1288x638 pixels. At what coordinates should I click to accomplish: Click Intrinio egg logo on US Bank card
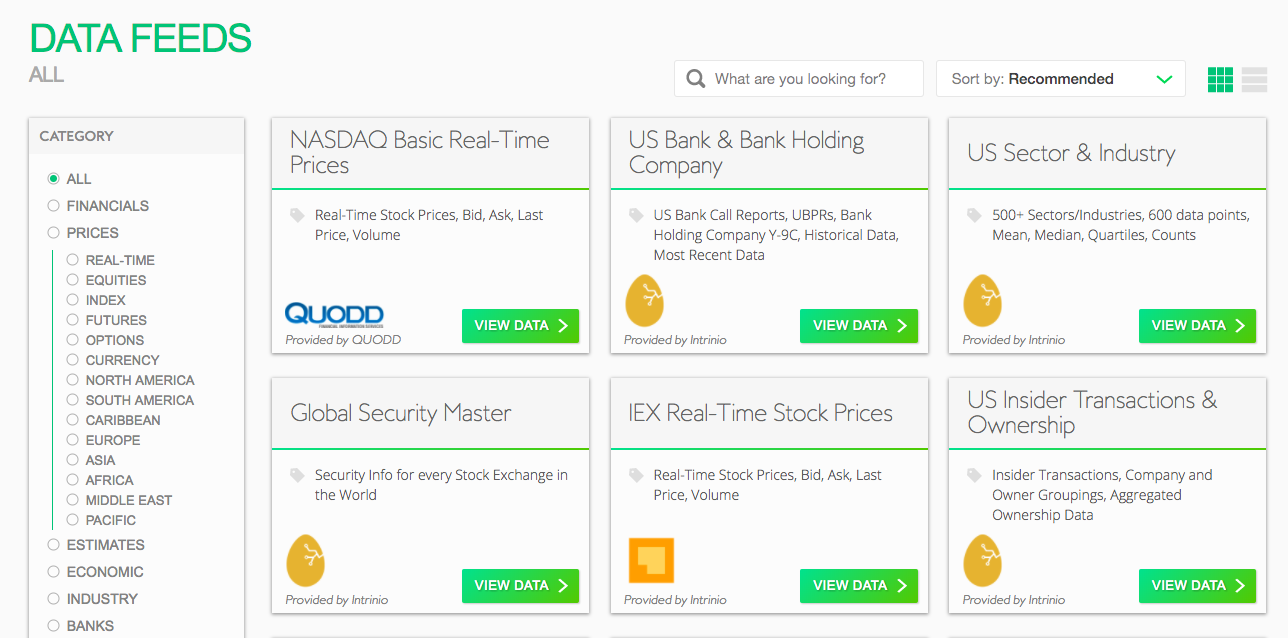(644, 302)
